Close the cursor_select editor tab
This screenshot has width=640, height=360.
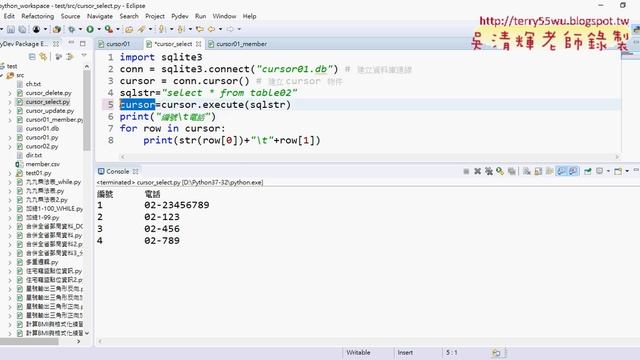point(198,44)
